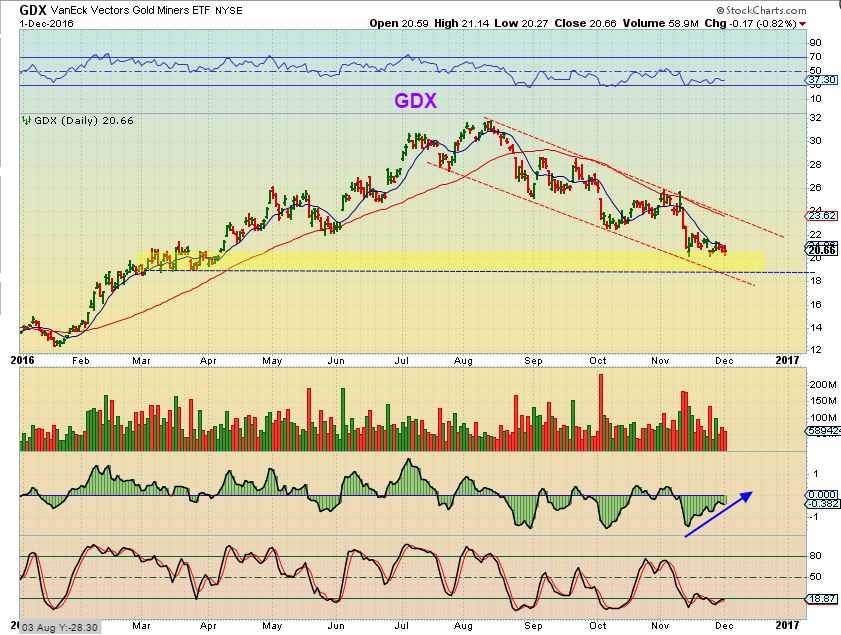Open the StockCharts.com copyright link
The image size is (841, 635).
point(761,10)
